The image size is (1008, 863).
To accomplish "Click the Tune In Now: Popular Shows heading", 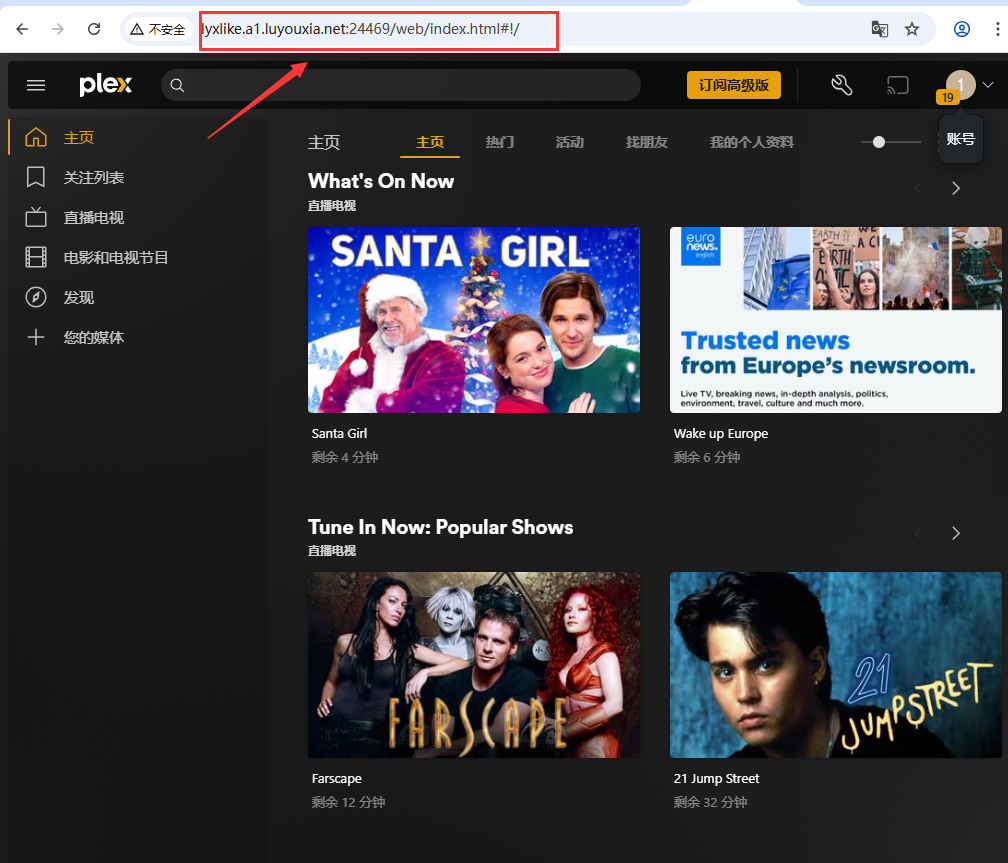I will 440,527.
